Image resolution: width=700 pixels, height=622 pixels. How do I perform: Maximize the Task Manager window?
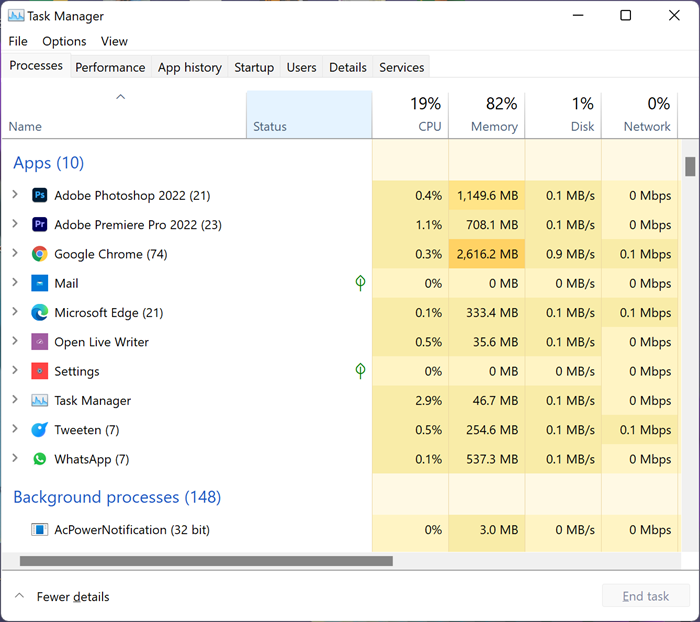tap(625, 16)
